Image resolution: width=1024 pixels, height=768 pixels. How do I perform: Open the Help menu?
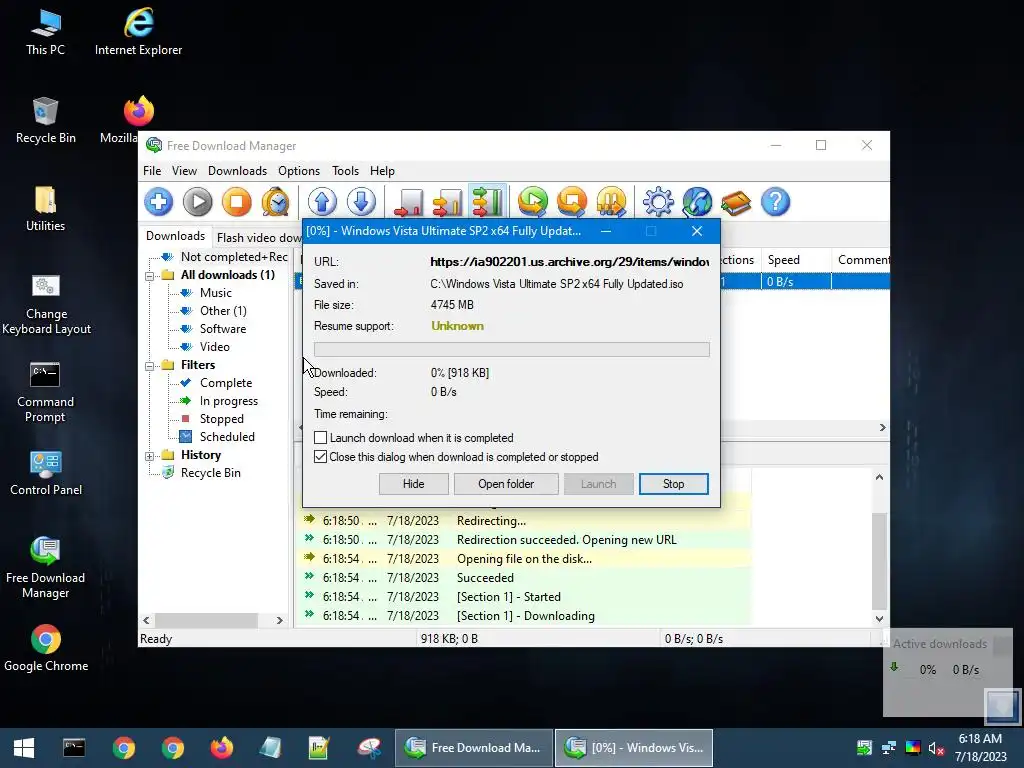(x=382, y=170)
